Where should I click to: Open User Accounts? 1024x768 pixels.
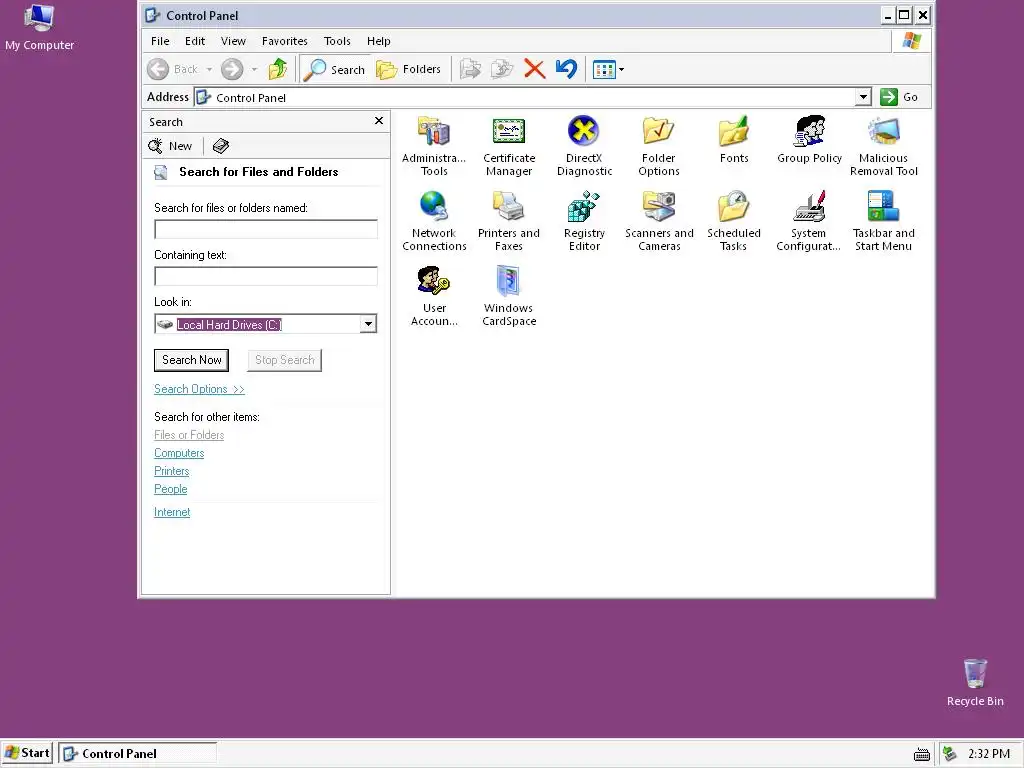tap(434, 296)
